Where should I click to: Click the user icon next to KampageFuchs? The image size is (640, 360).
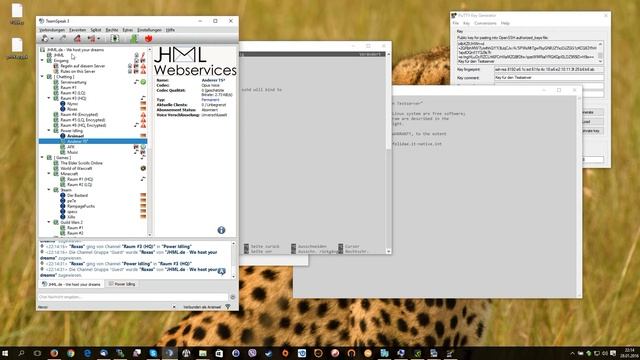pyautogui.click(x=62, y=206)
